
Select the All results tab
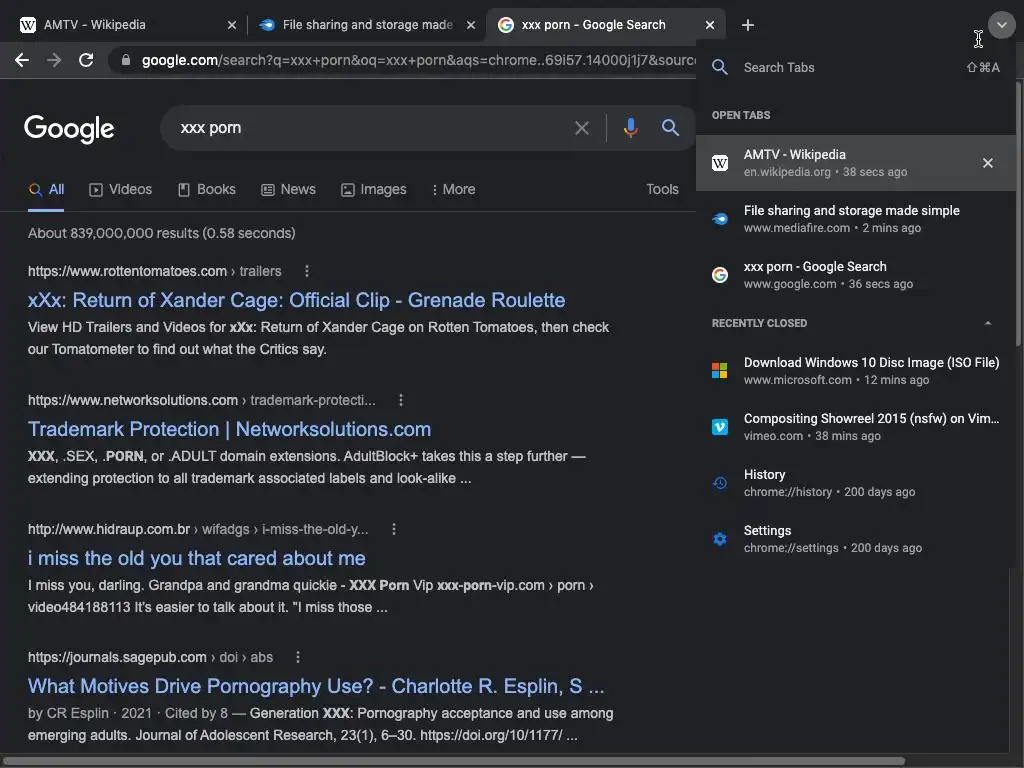(46, 189)
